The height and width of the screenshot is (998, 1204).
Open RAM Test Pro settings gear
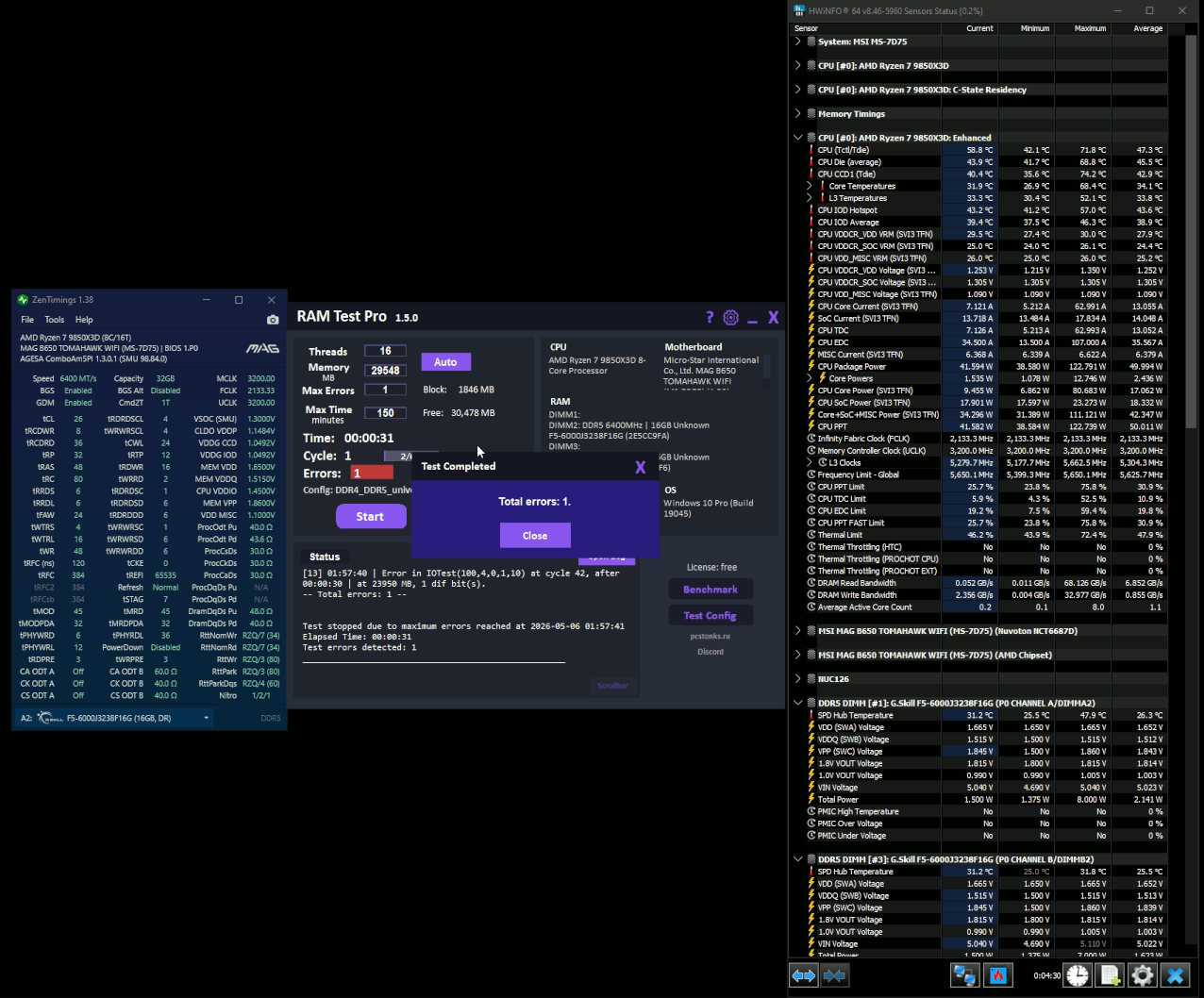(x=730, y=318)
